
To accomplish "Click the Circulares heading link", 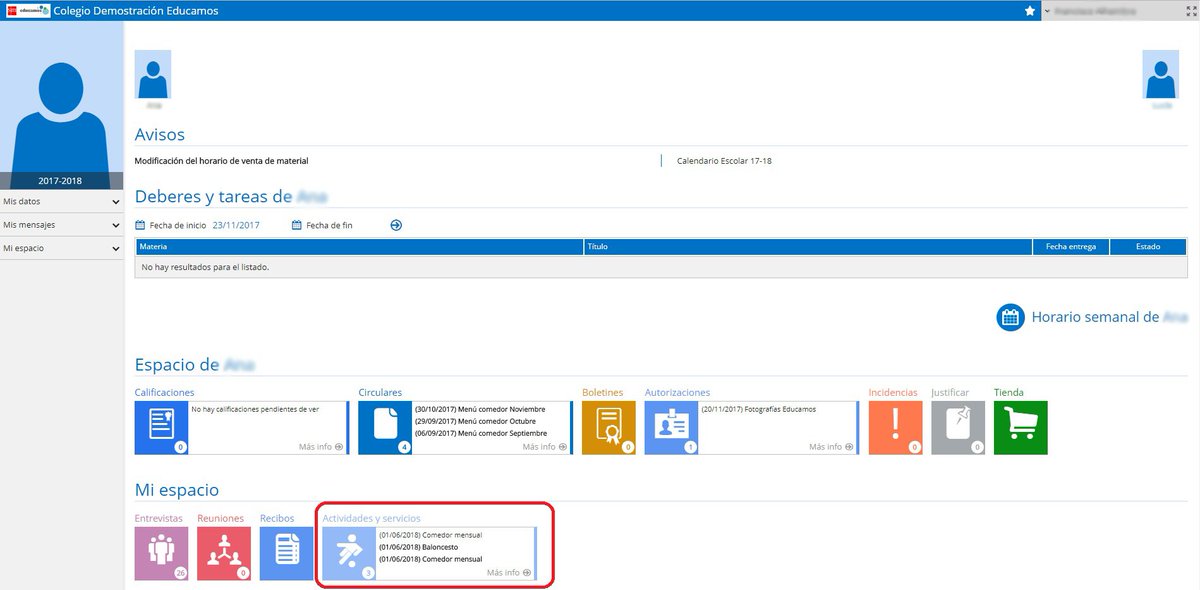I will [380, 393].
